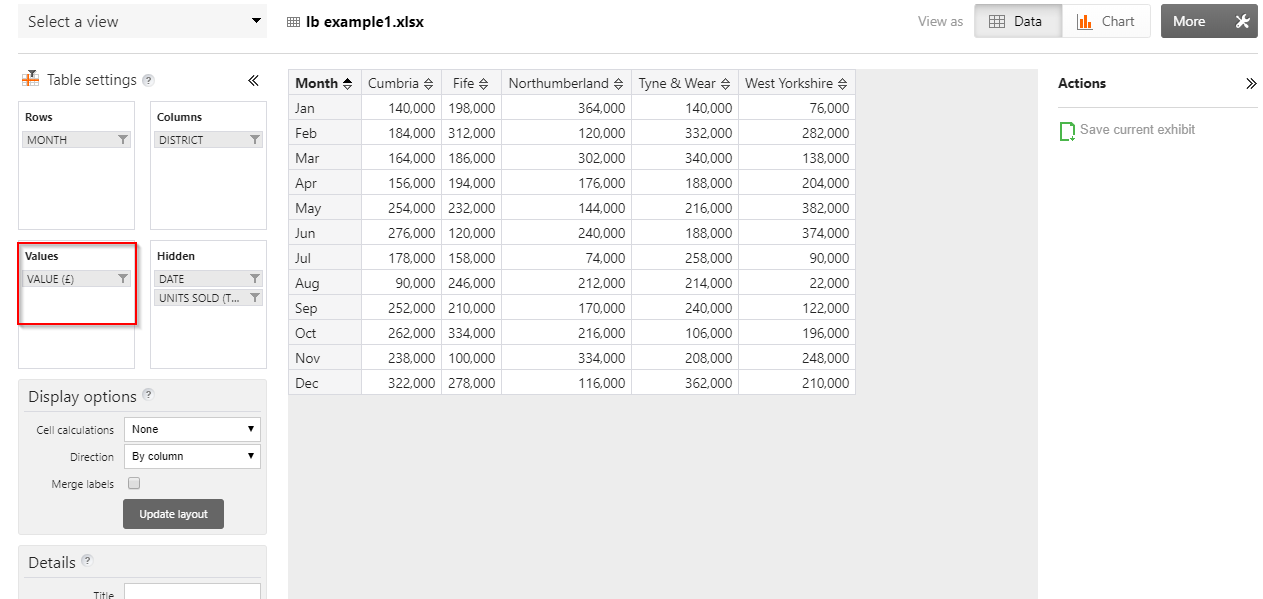1263x599 pixels.
Task: Open the Cell calculations dropdown
Action: click(192, 429)
